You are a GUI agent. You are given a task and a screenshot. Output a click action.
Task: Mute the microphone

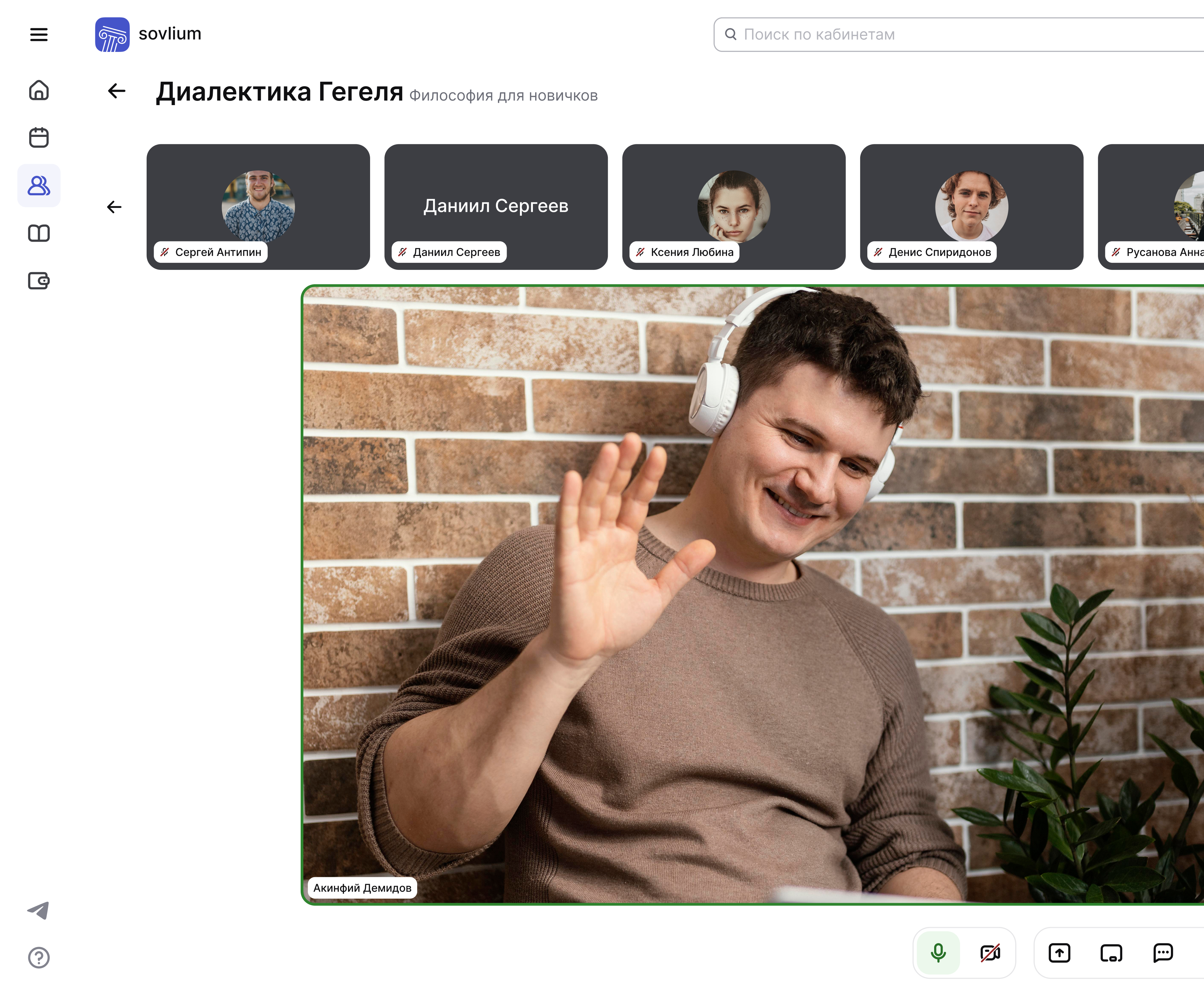pyautogui.click(x=938, y=953)
